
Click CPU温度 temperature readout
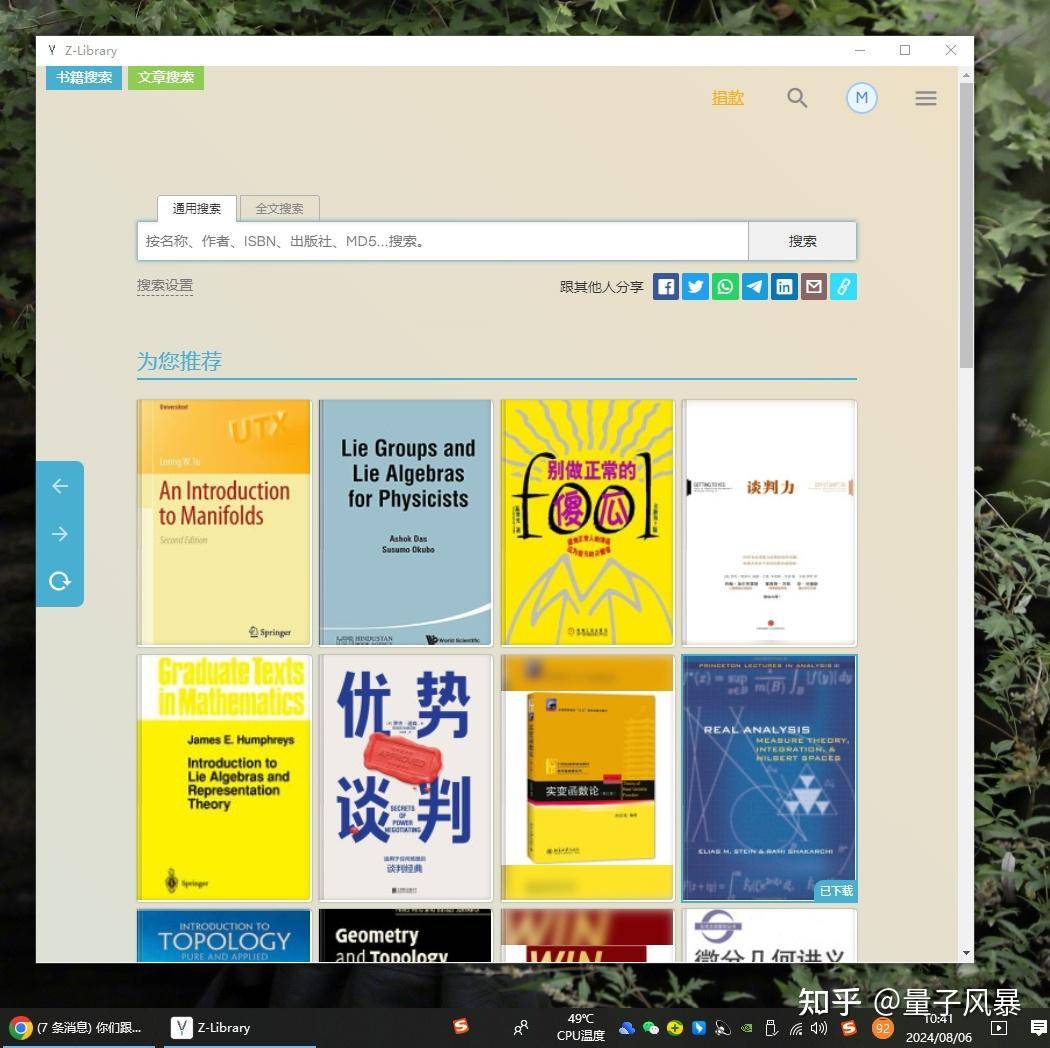click(581, 1027)
